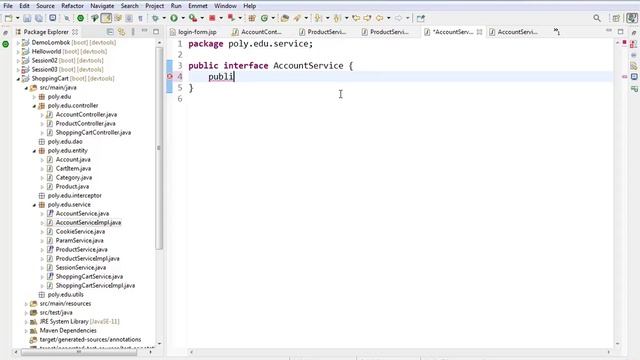Expand the src/main/resources folder
The image size is (640, 360).
click(x=26, y=304)
